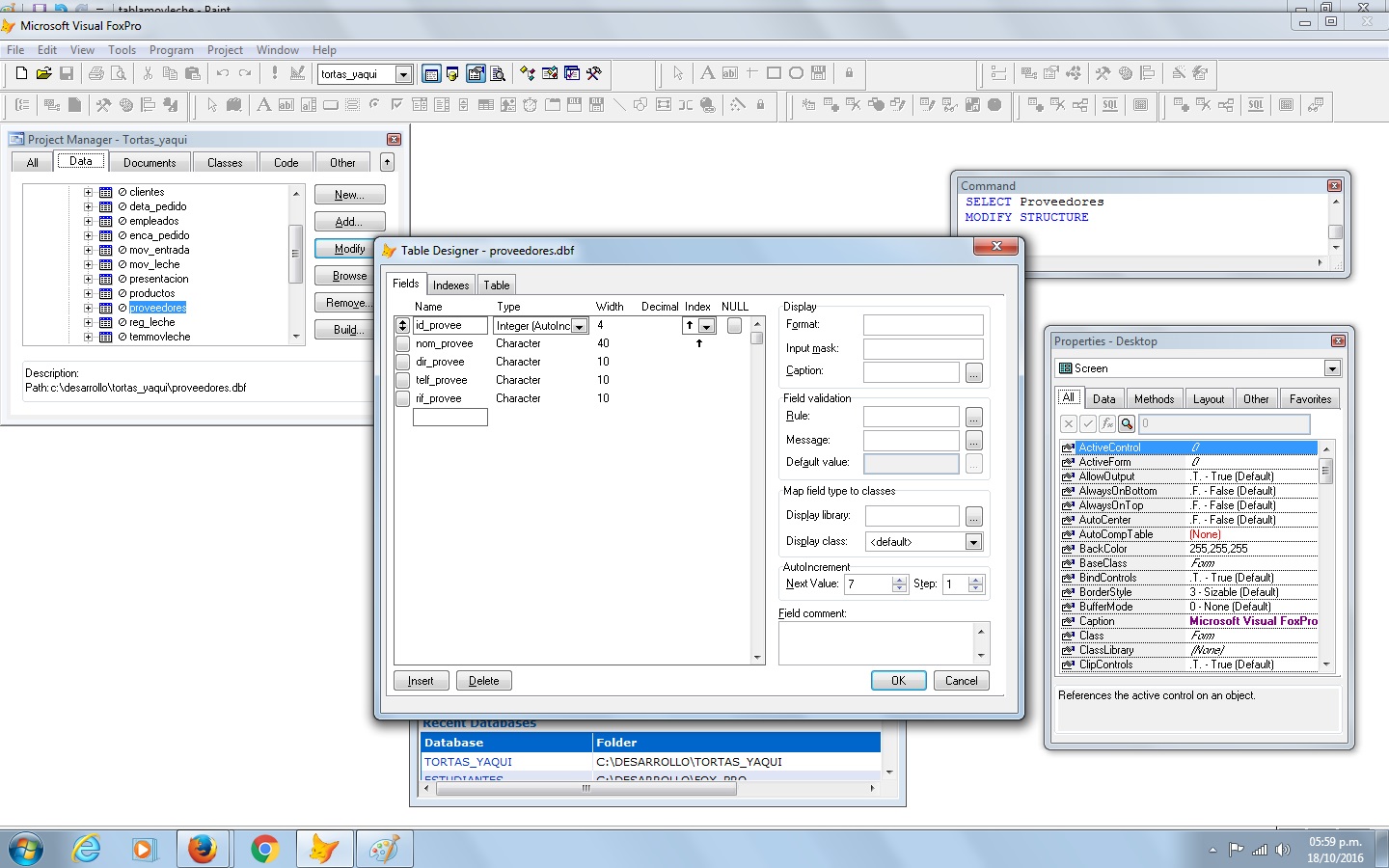This screenshot has height=868, width=1389.
Task: Click row selector button for telf_provee field
Action: [x=402, y=381]
